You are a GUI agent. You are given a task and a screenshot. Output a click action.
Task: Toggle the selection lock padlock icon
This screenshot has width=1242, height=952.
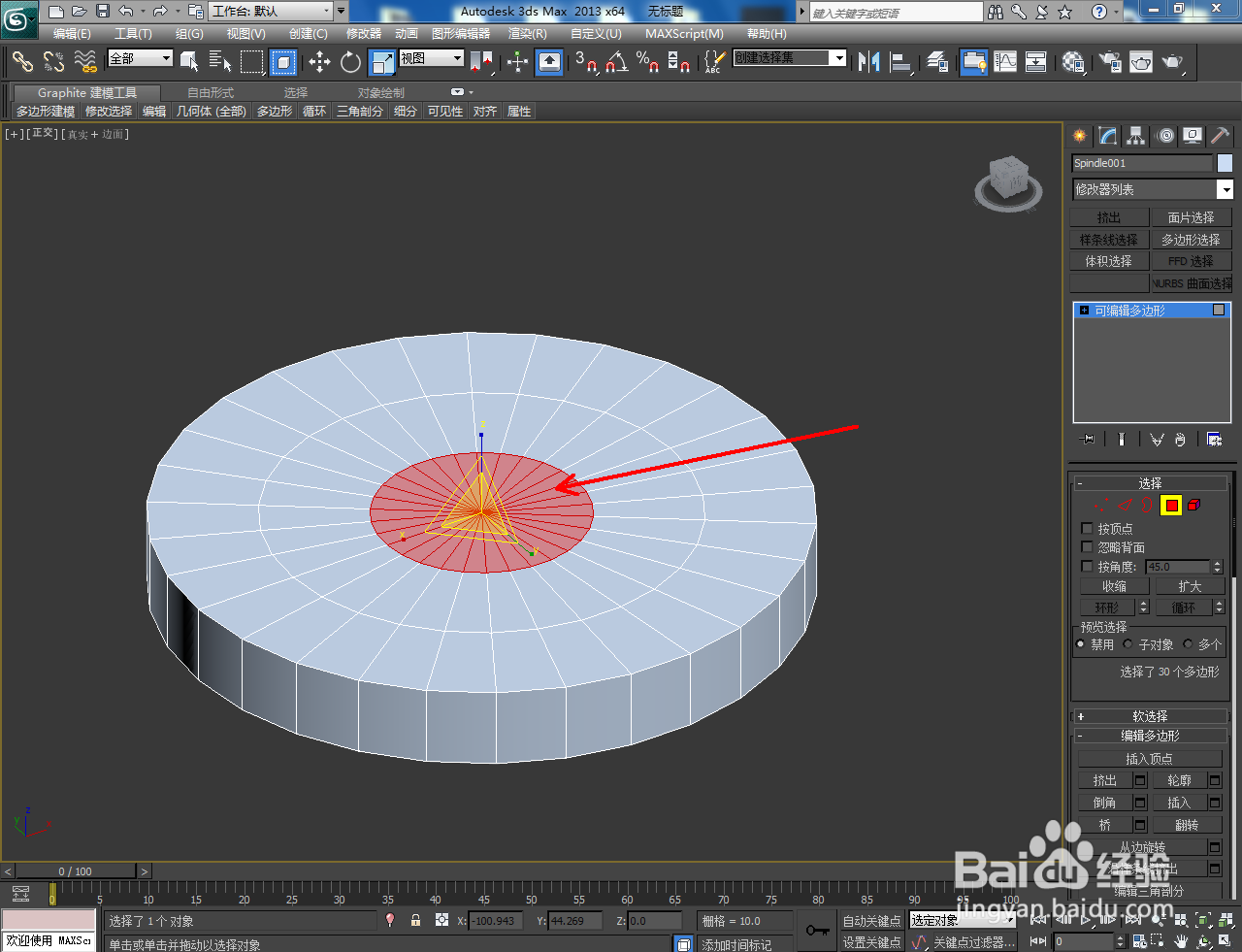[x=415, y=920]
